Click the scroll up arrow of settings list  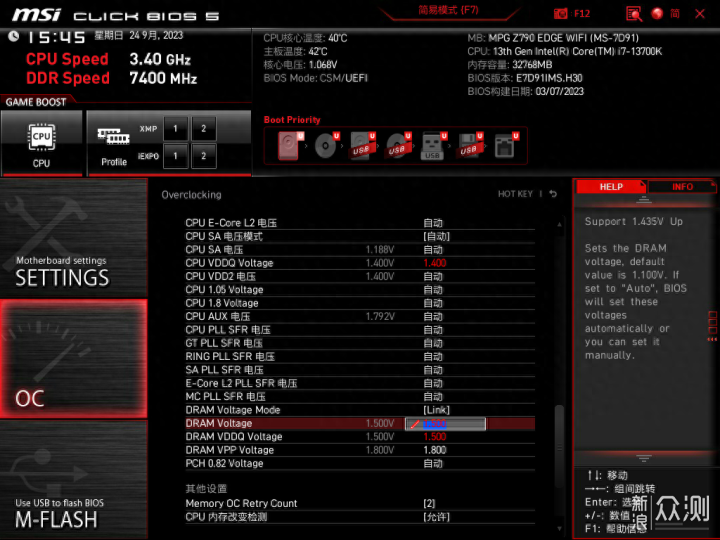click(559, 225)
